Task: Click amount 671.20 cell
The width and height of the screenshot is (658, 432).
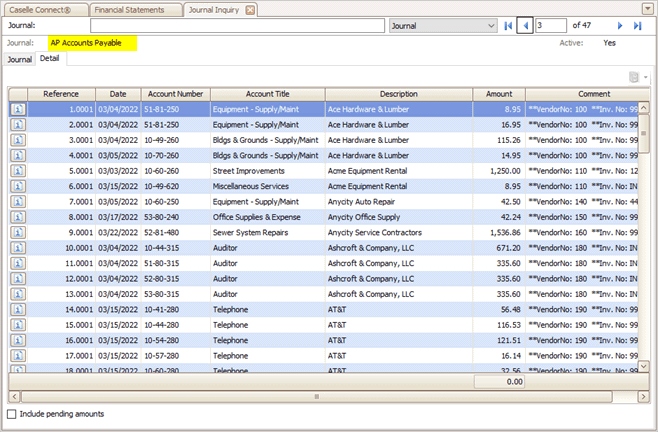Action: click(499, 248)
